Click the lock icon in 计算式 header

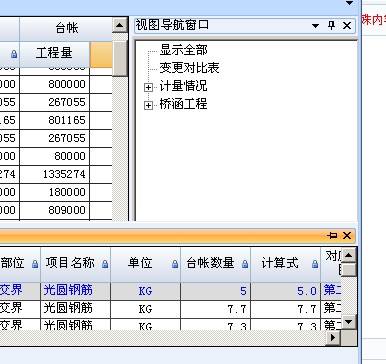[315, 264]
